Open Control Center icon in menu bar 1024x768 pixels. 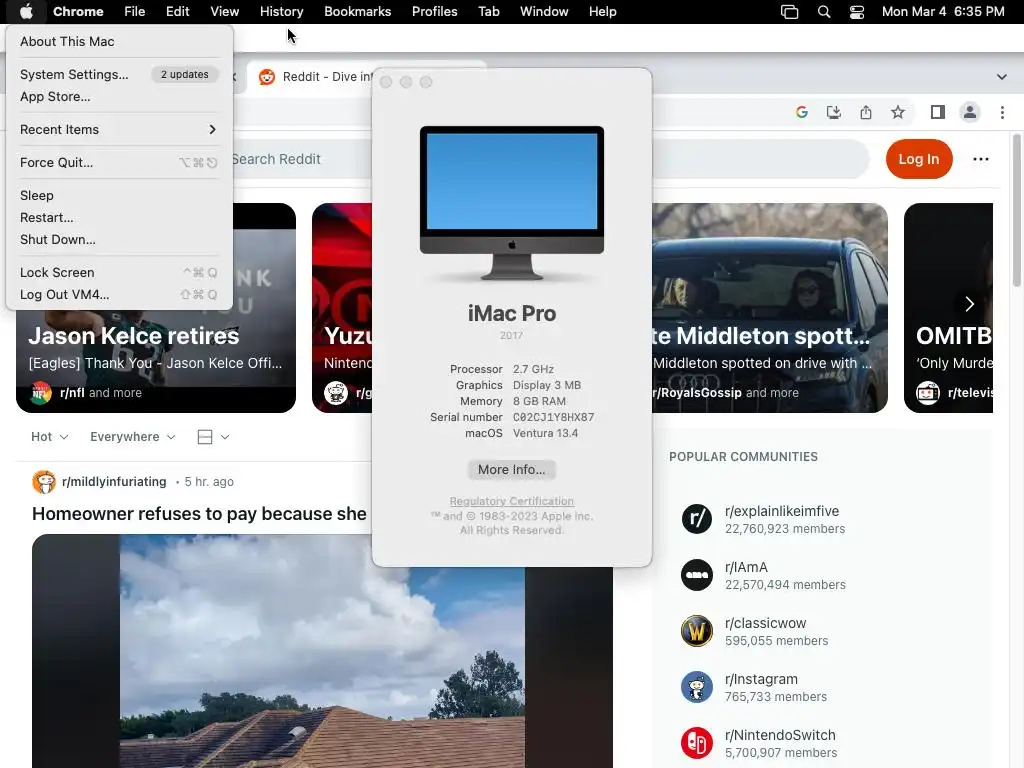point(857,12)
